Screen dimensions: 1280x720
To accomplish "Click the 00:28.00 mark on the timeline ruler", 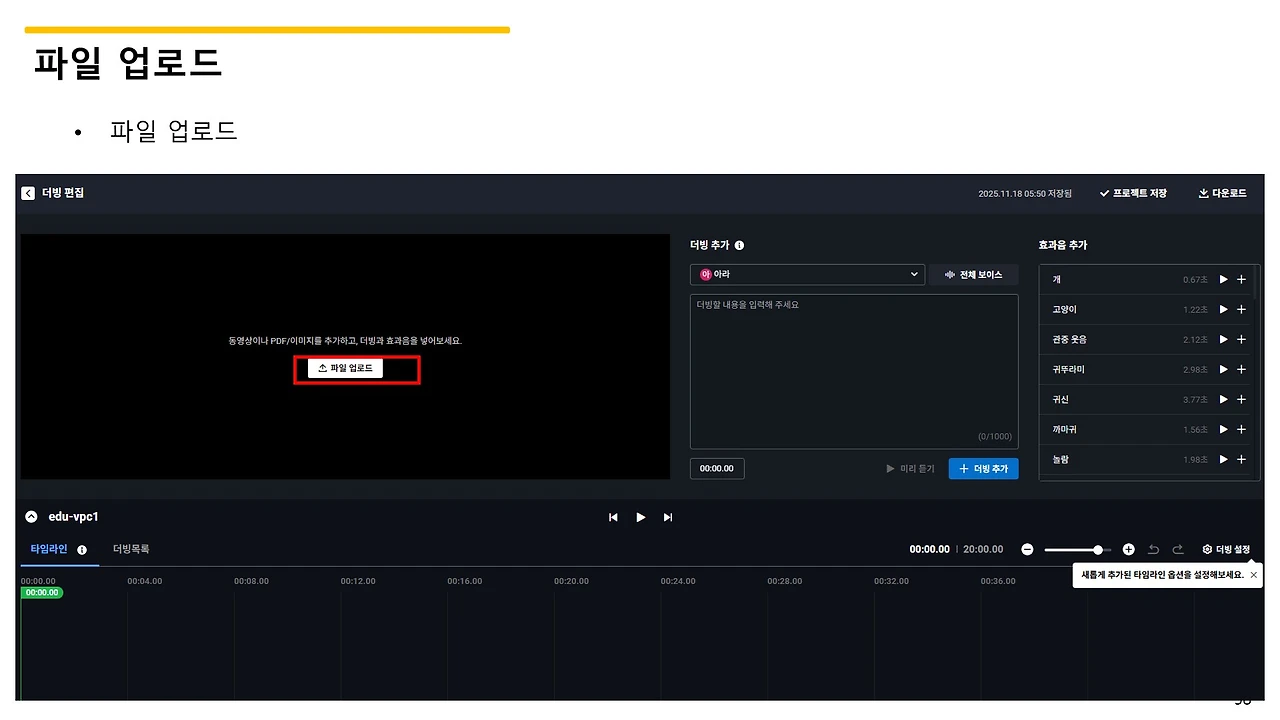I will click(785, 581).
